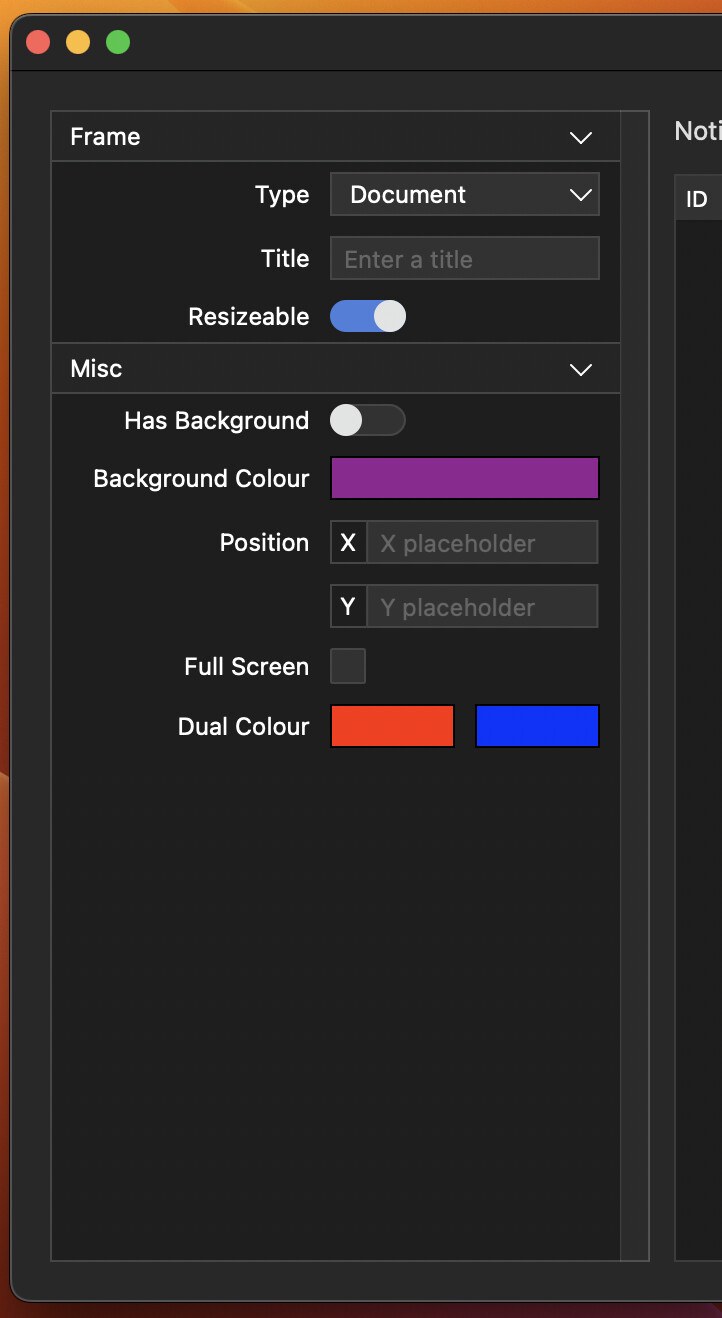722x1318 pixels.
Task: Click the green zoom window button
Action: (x=118, y=42)
